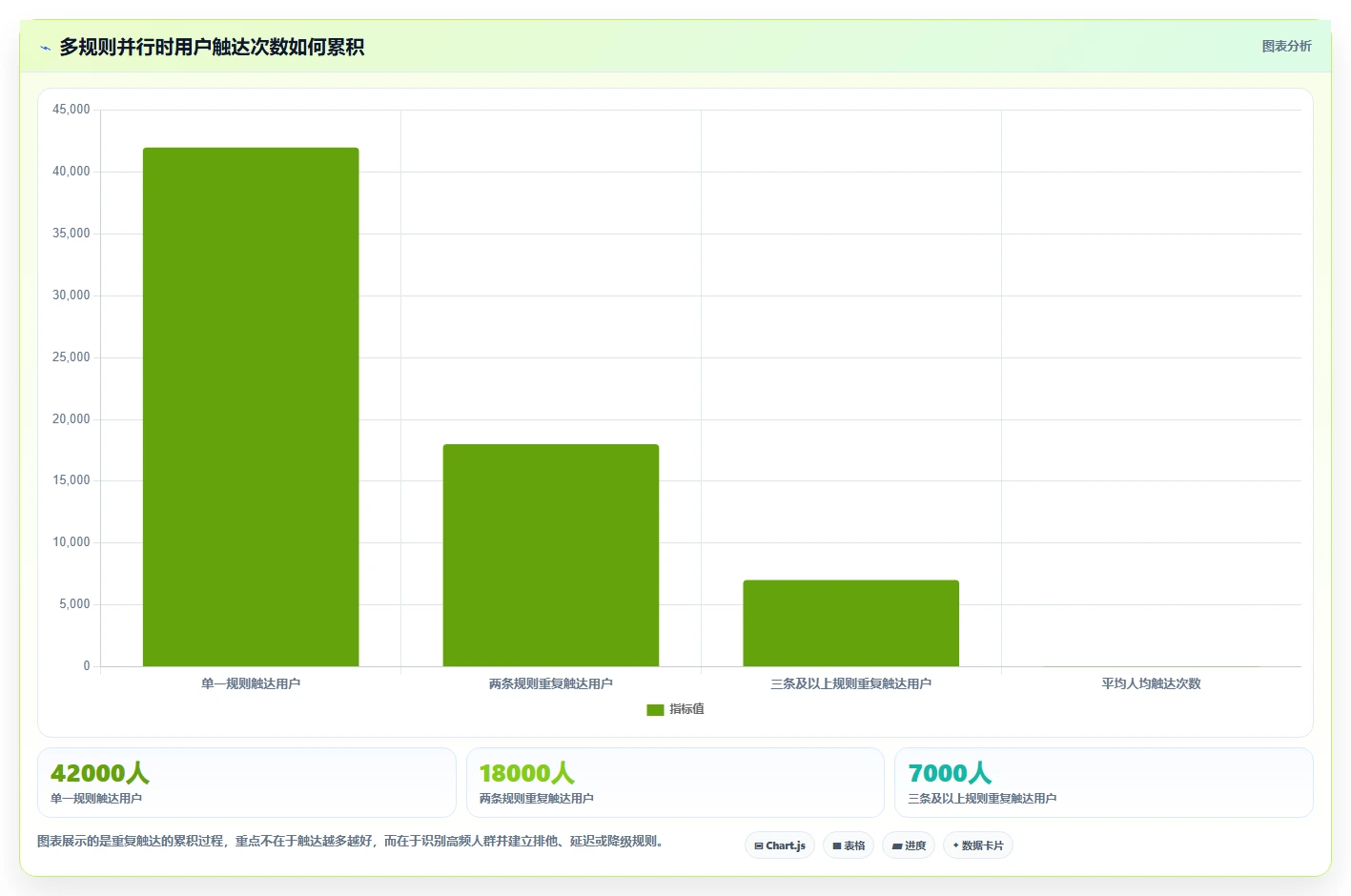Click the 20,000 y-axis value
The width and height of the screenshot is (1351, 896).
[x=72, y=419]
